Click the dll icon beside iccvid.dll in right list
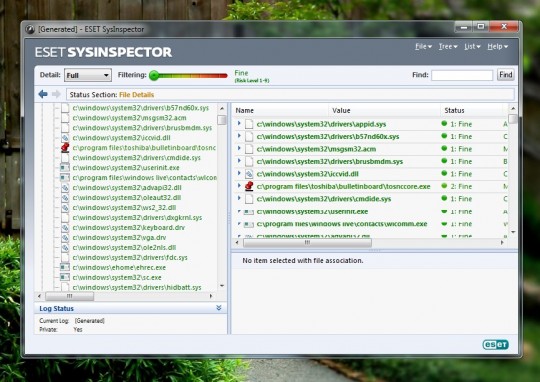The image size is (540, 382). tap(249, 174)
